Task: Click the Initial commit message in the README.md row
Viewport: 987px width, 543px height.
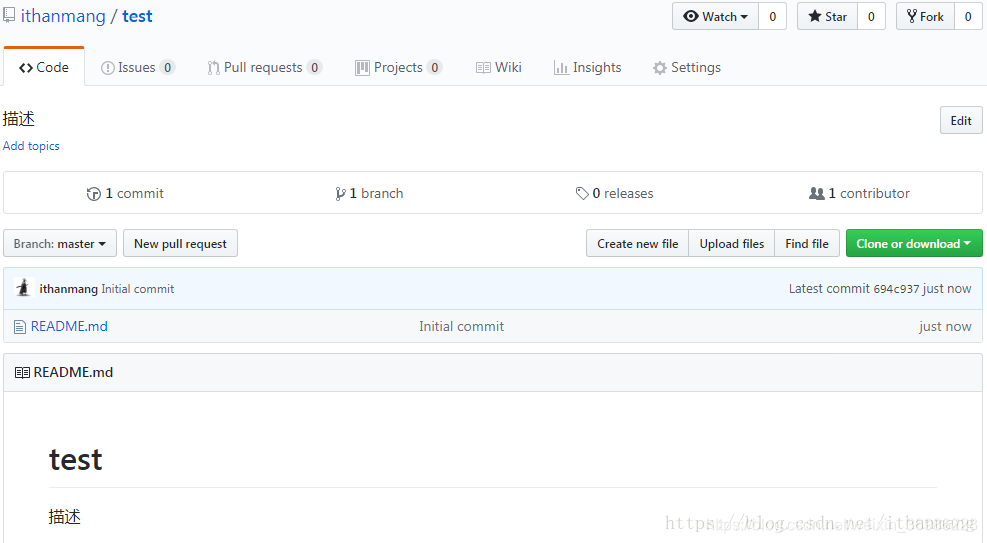Action: [461, 327]
